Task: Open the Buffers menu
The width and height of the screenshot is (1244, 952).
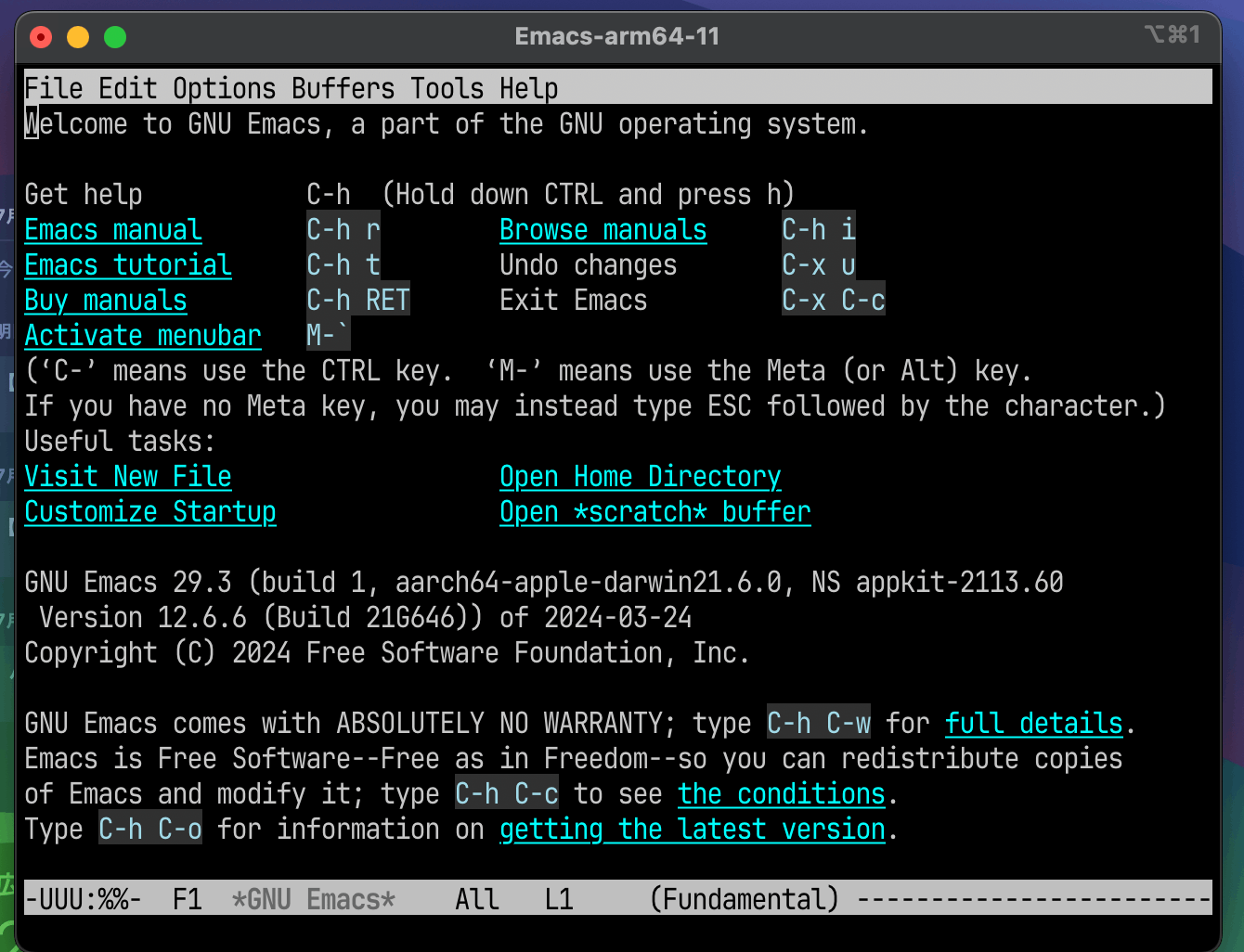Action: (x=343, y=88)
